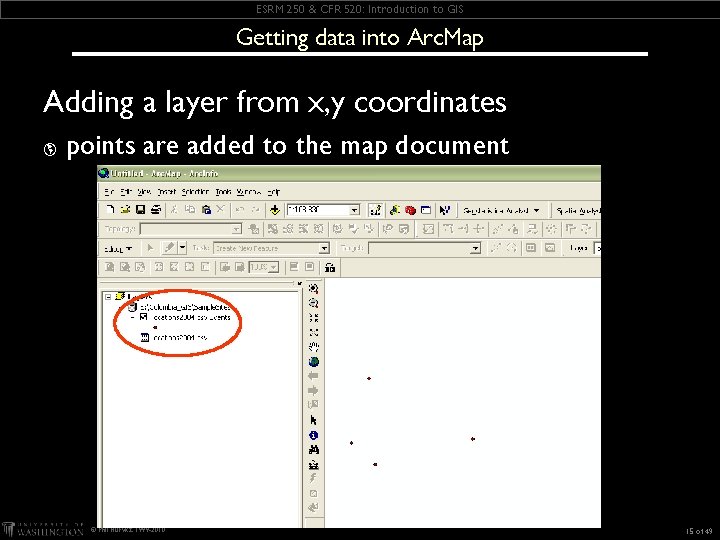Open the Insert menu
The width and height of the screenshot is (720, 540).
167,191
